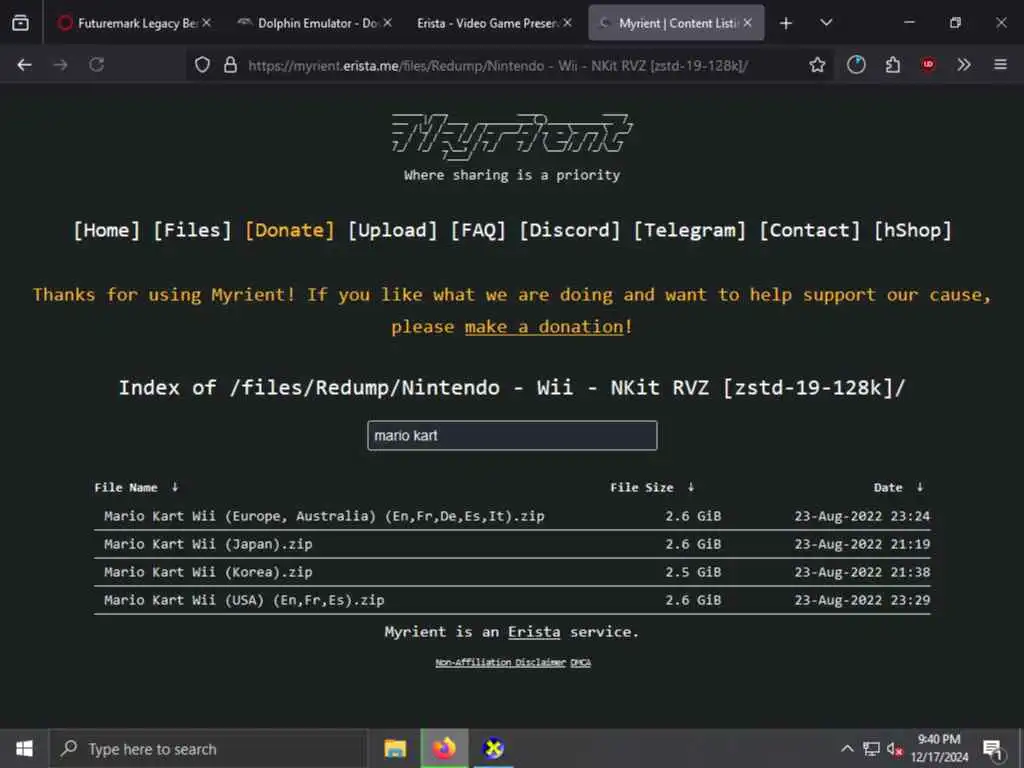Follow the make a donation link
Image resolution: width=1024 pixels, height=768 pixels.
click(544, 327)
